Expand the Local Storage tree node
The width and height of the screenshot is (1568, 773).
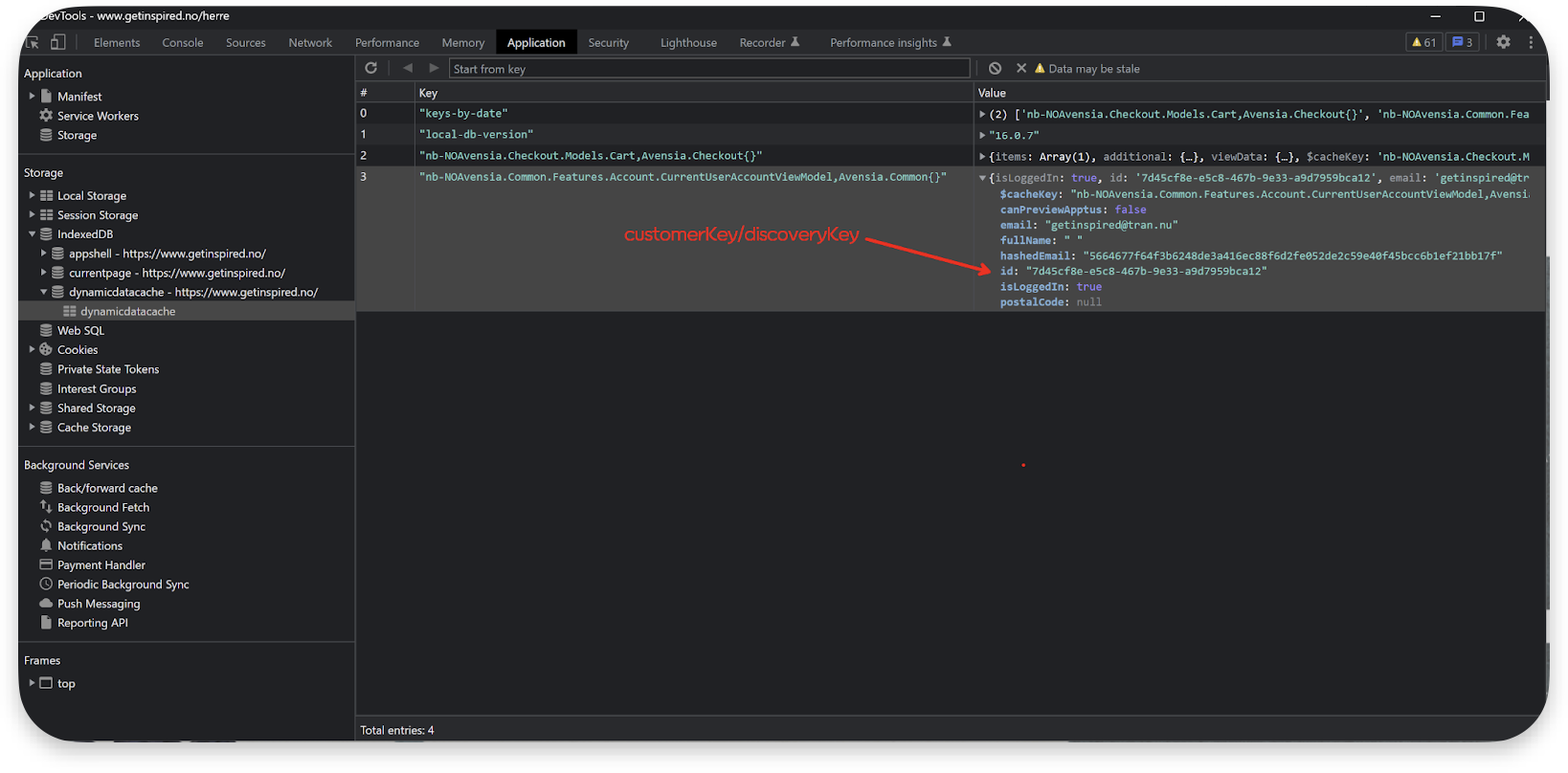[32, 195]
